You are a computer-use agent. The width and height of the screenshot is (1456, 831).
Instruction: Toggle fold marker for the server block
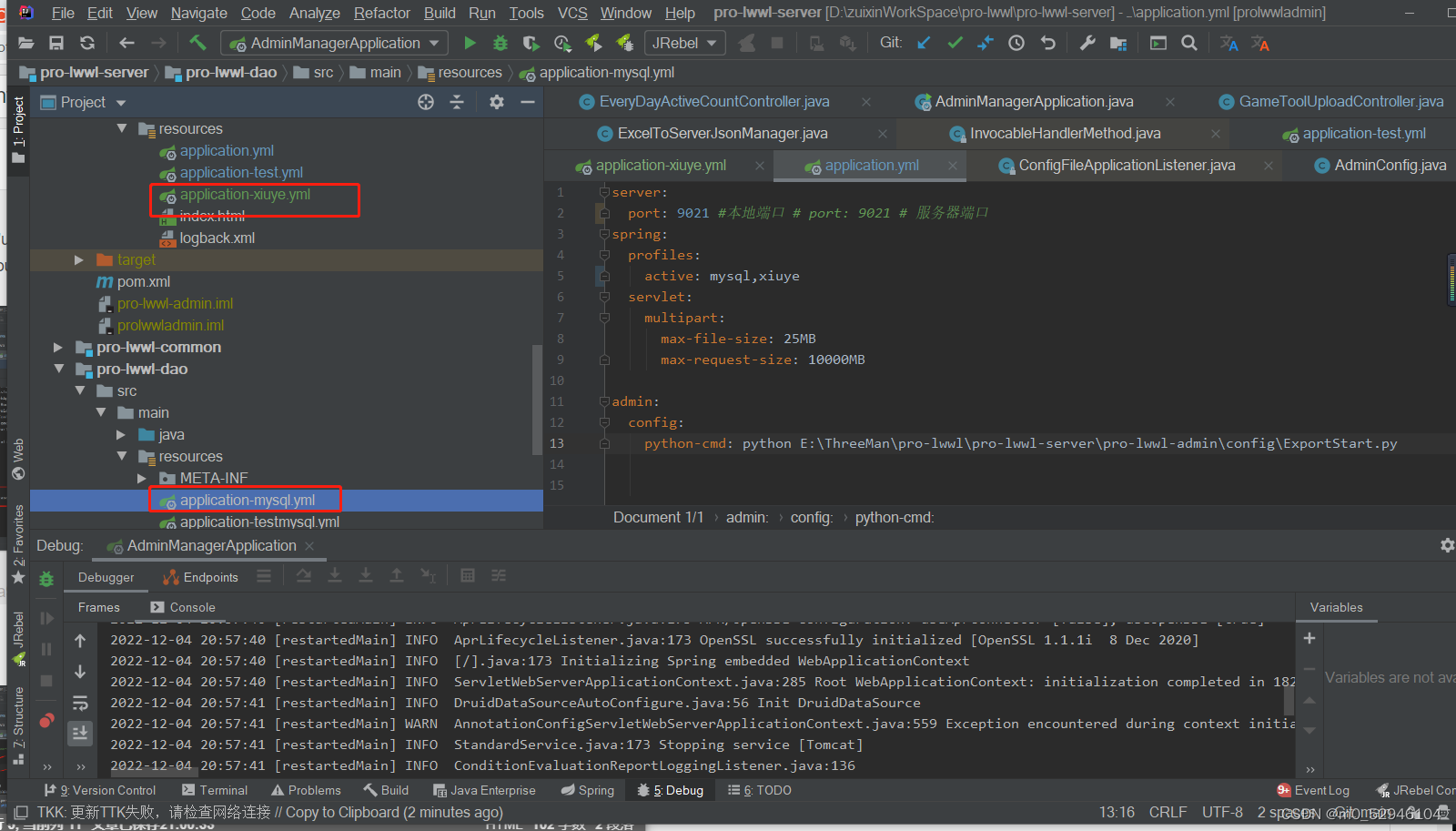coord(604,192)
